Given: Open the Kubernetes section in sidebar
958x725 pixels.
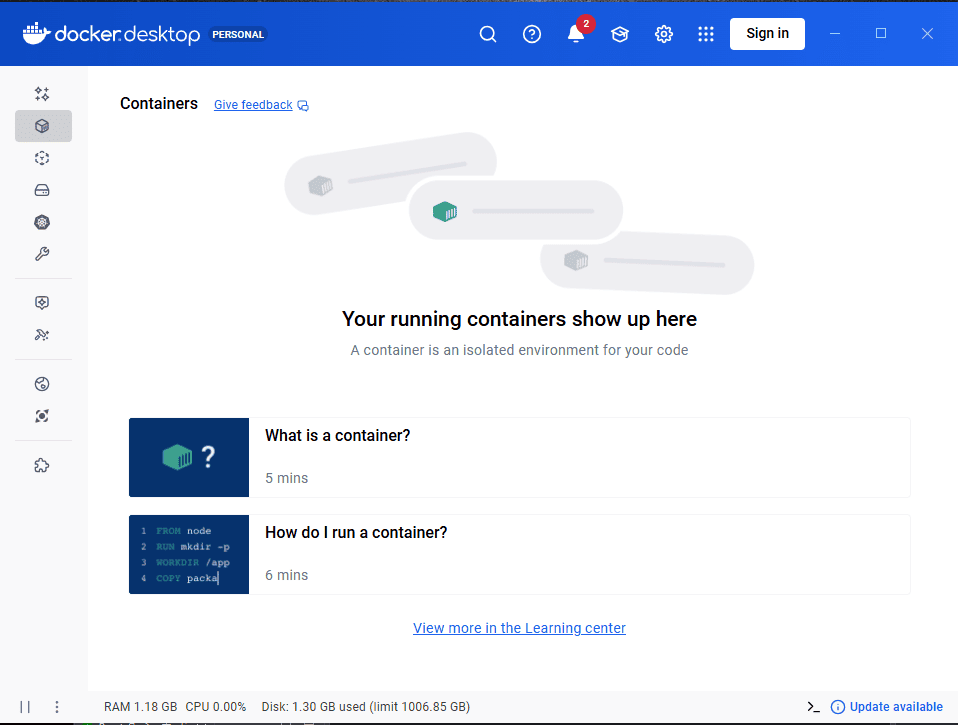Looking at the screenshot, I should [x=42, y=222].
